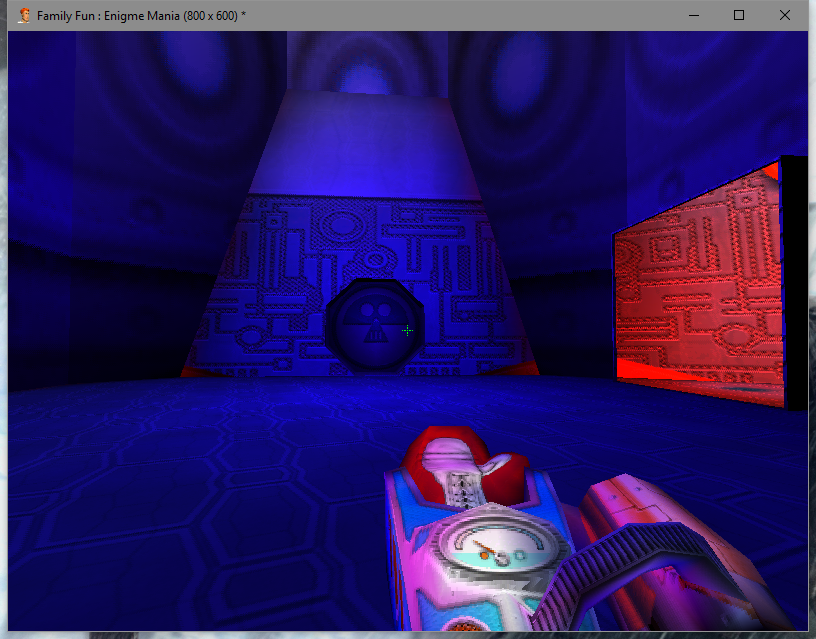Click the skull emblem on the blue wall
This screenshot has width=816, height=639.
pos(375,326)
